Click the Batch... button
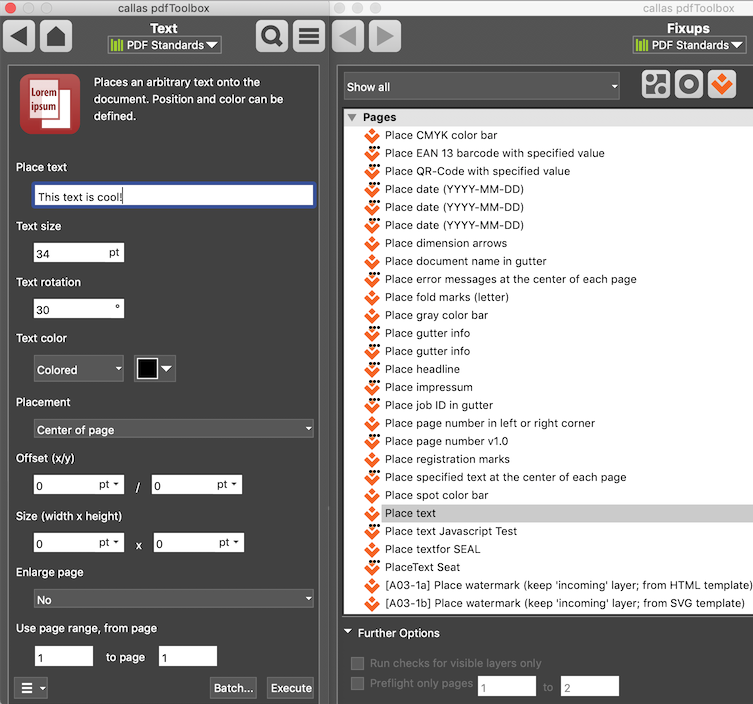The image size is (753, 704). point(233,688)
